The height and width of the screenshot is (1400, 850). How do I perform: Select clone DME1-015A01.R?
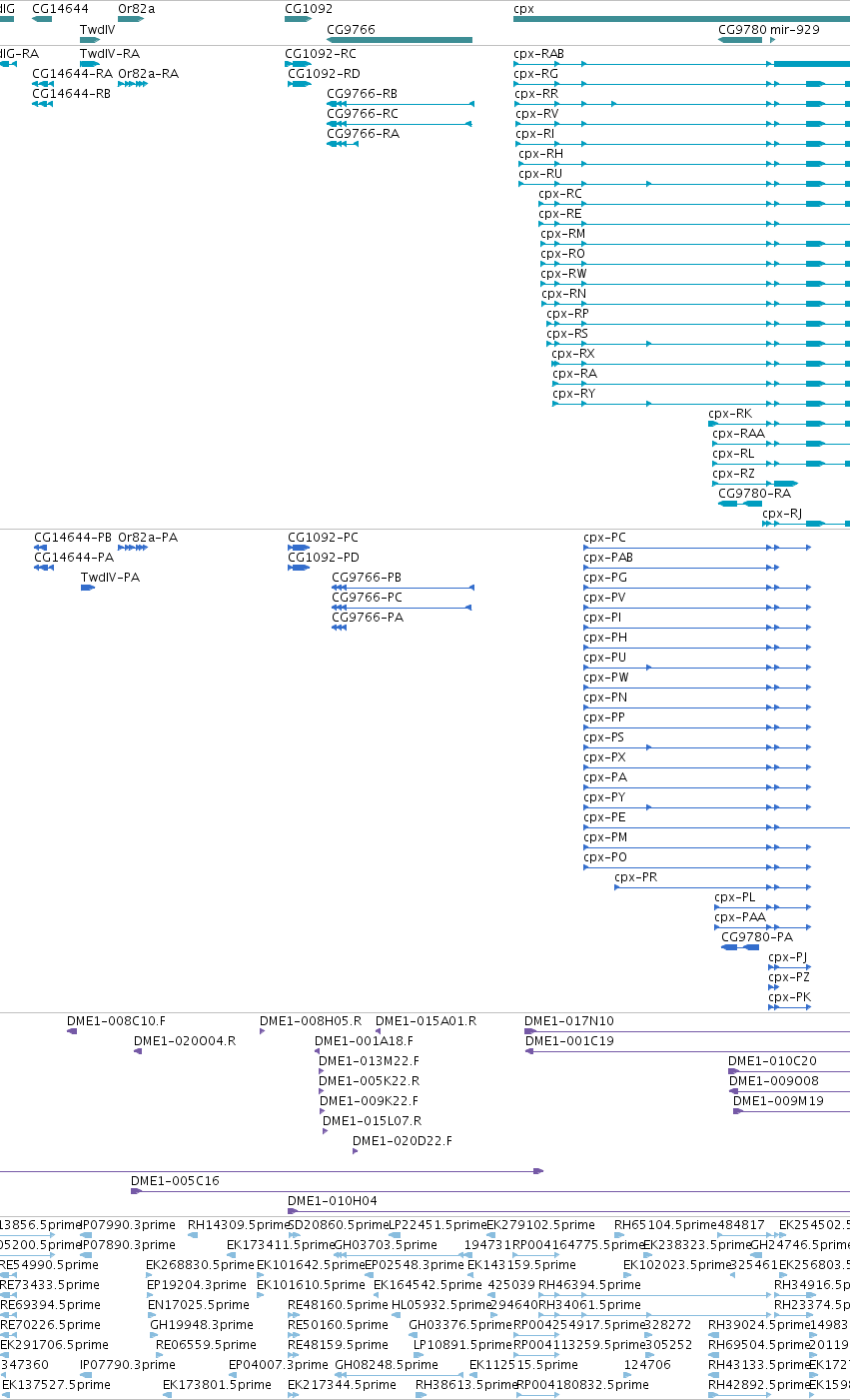click(425, 1021)
